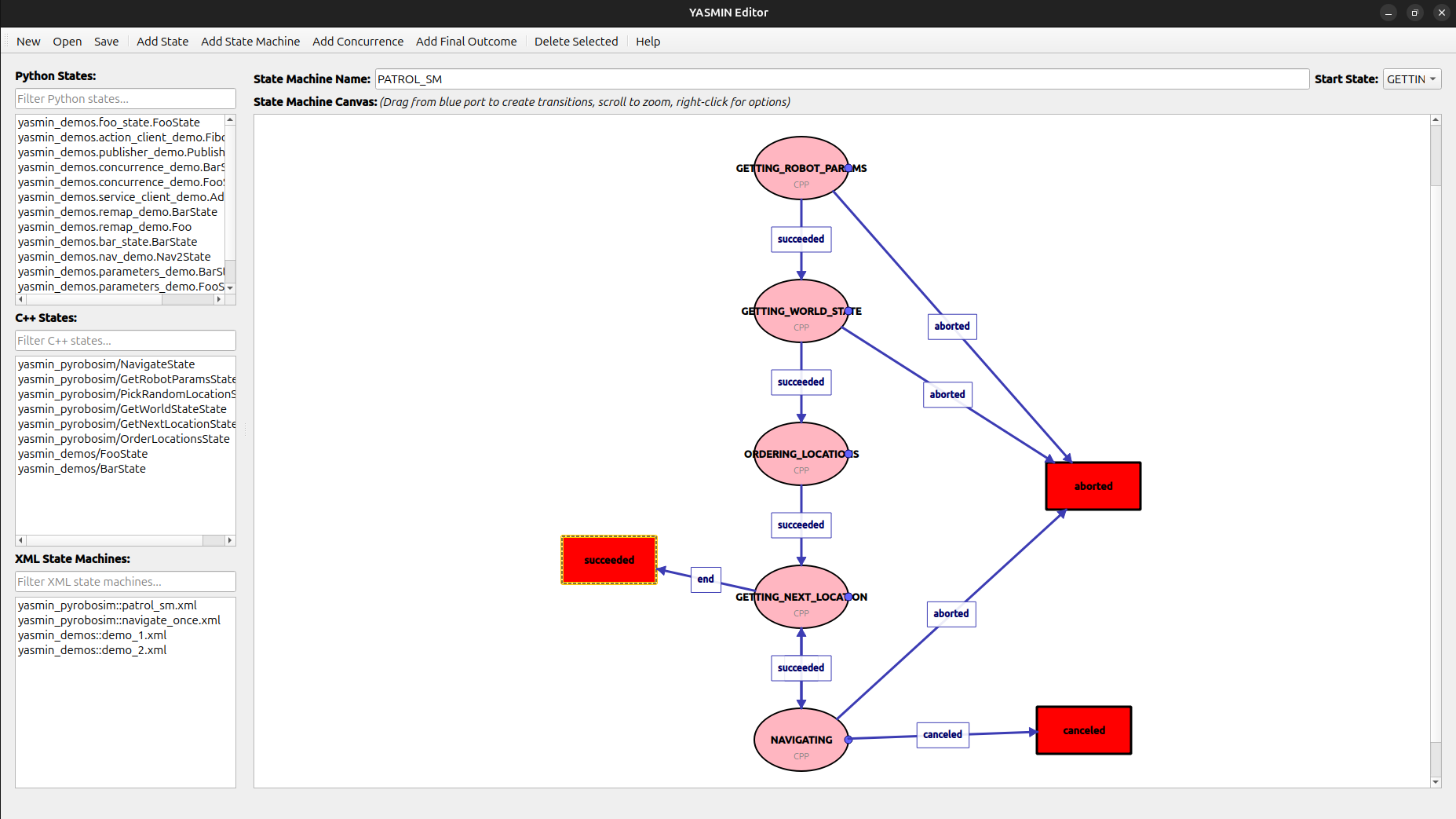Select the GETTING_NEXT_LOCATION state node
Viewport: 1456px width, 819px height.
click(x=801, y=596)
